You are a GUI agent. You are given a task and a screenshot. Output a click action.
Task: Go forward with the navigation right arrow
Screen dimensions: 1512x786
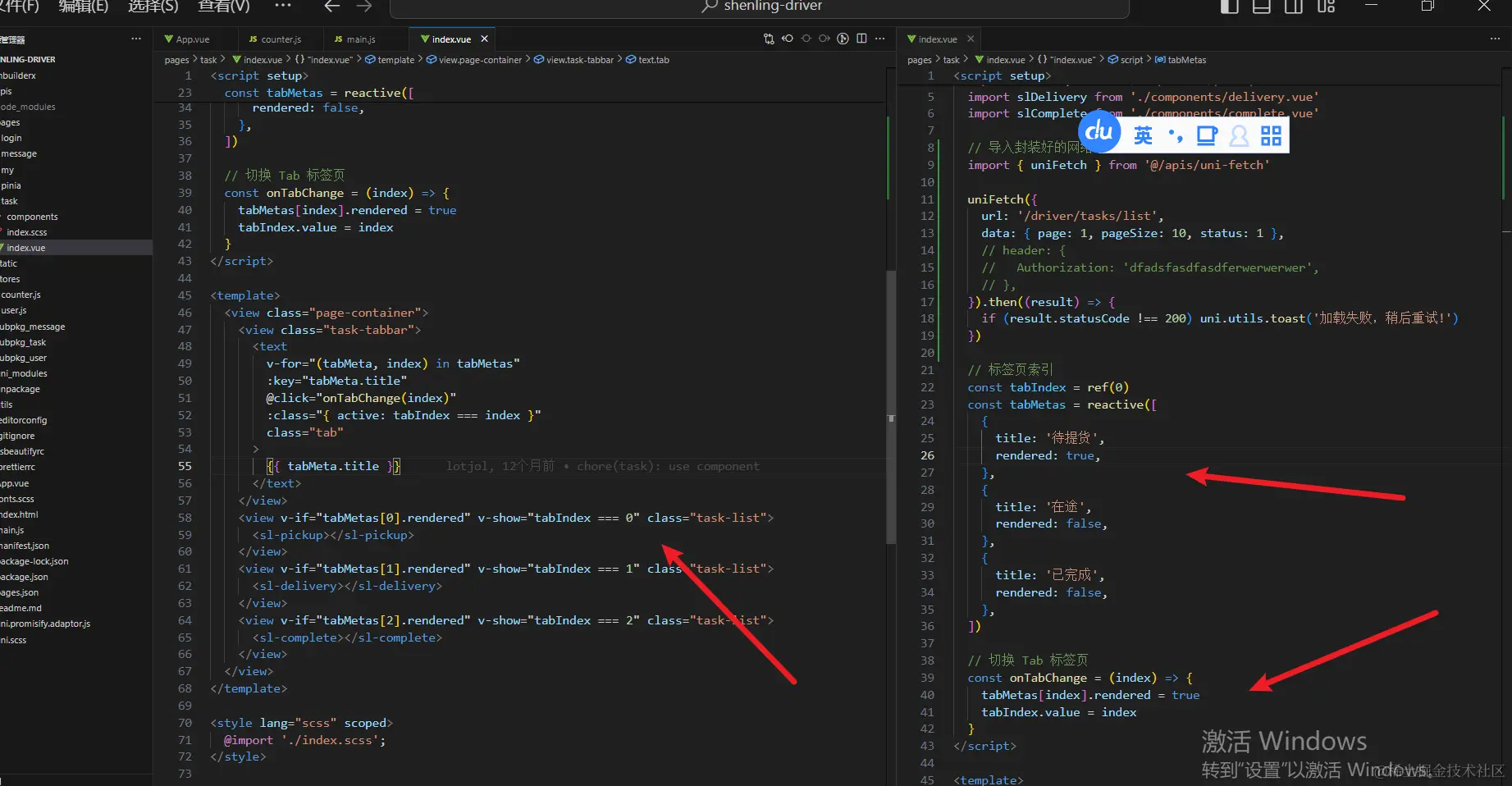click(364, 7)
